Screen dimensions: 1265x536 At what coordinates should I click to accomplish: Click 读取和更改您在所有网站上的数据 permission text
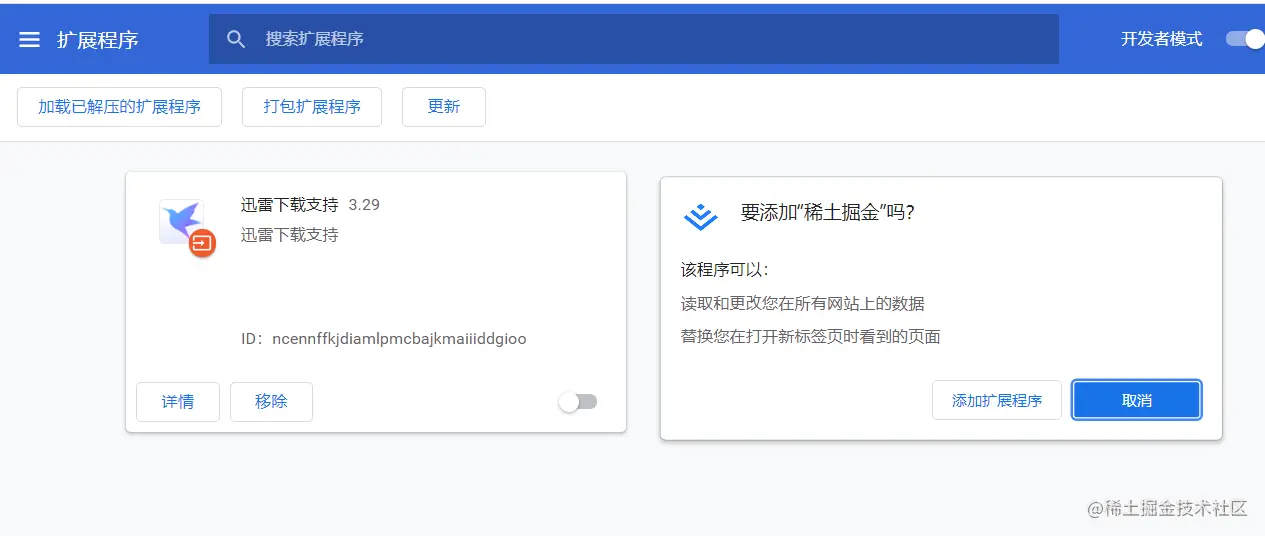click(x=803, y=304)
